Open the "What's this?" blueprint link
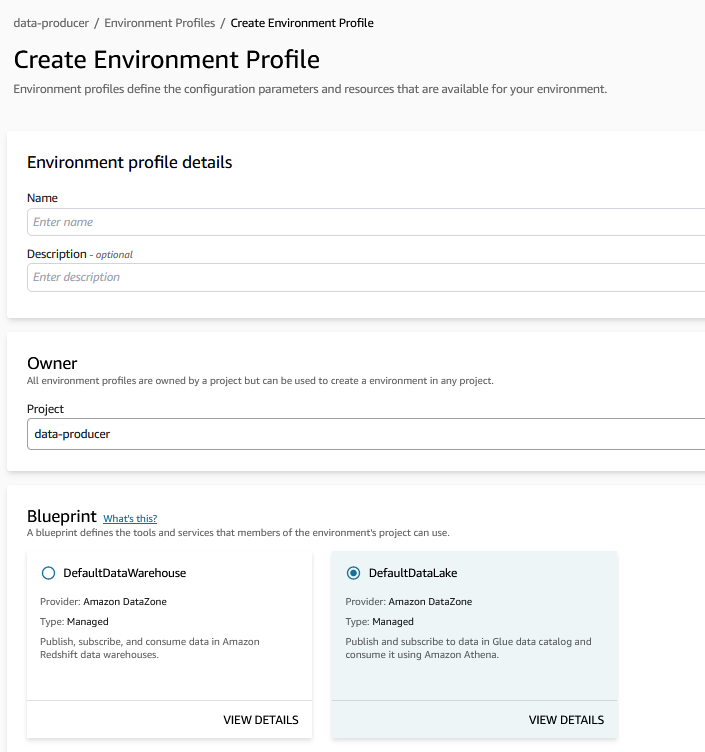This screenshot has width=705, height=752. pos(130,518)
